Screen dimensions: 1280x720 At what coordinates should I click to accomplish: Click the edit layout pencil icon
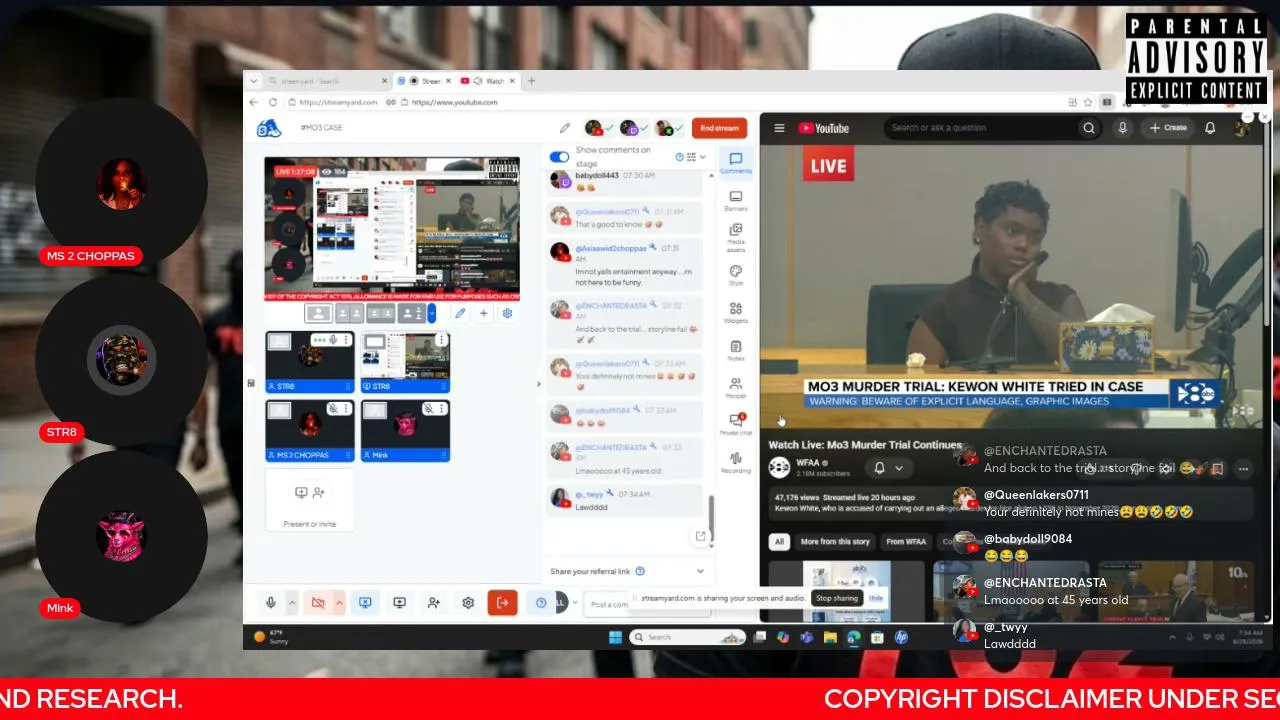tap(460, 313)
